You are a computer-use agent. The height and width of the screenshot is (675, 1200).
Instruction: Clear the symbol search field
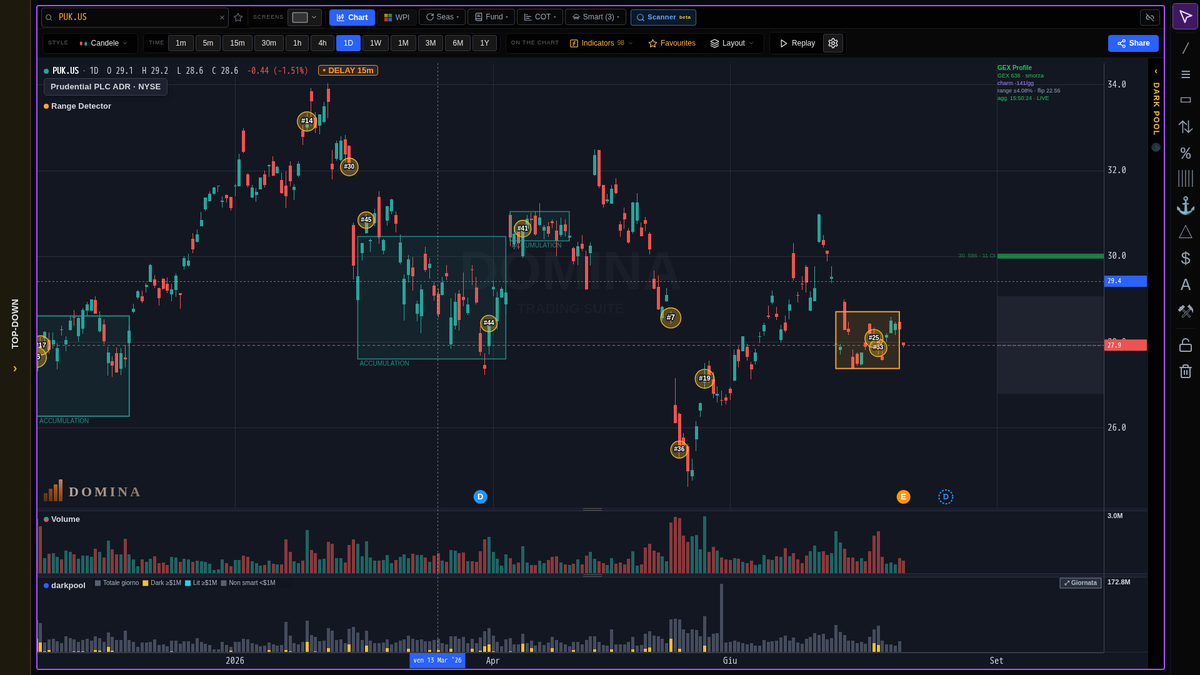[222, 17]
